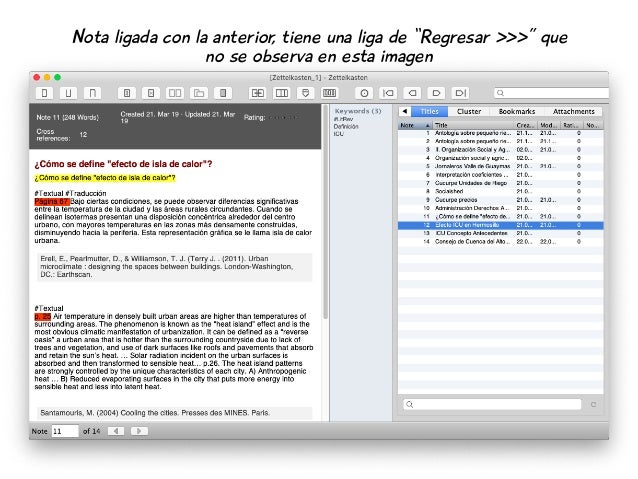Click the dark filled page toolbar icon
This screenshot has height=479, width=638.
(223, 93)
